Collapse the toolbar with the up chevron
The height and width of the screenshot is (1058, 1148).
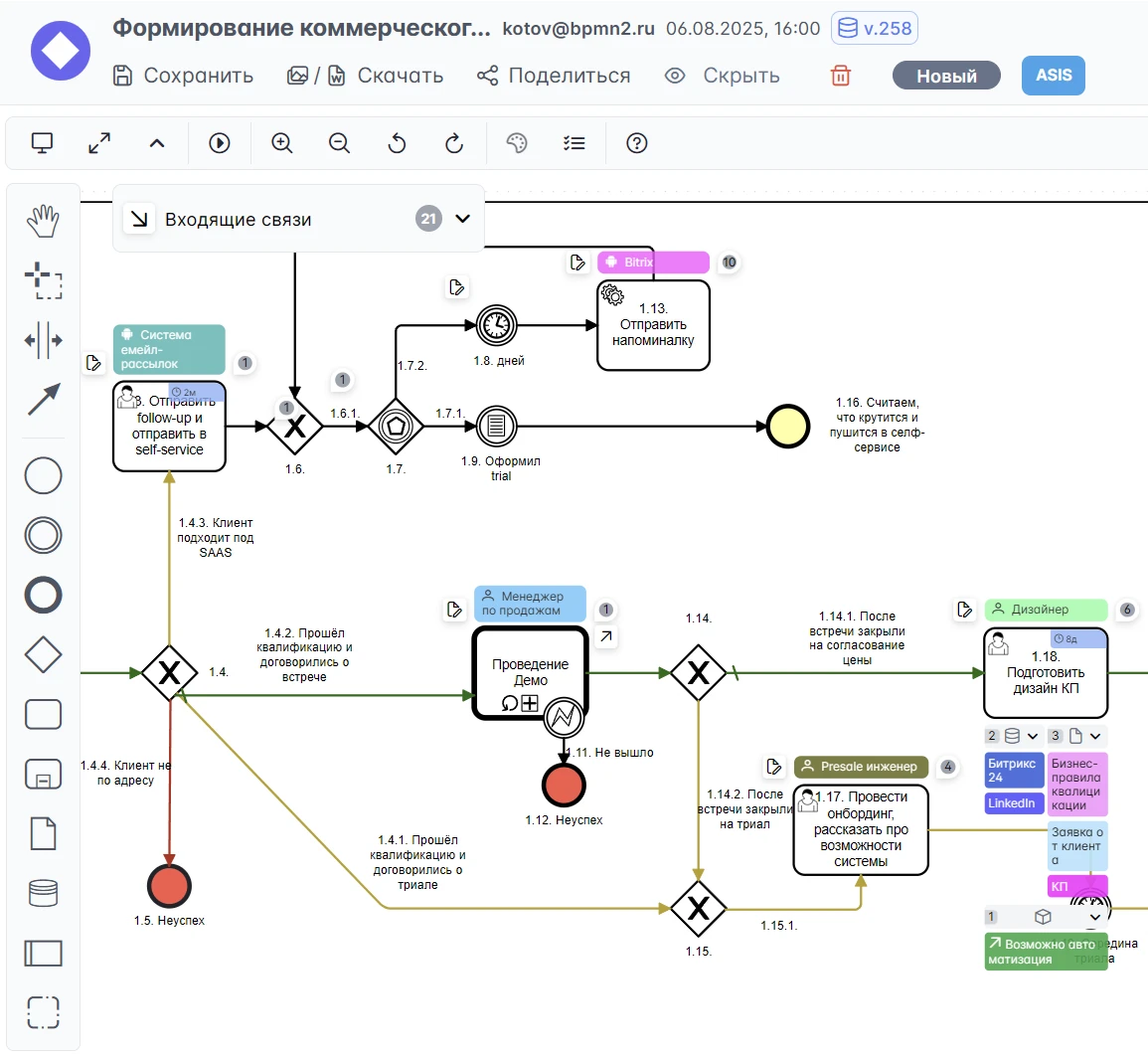coord(157,143)
